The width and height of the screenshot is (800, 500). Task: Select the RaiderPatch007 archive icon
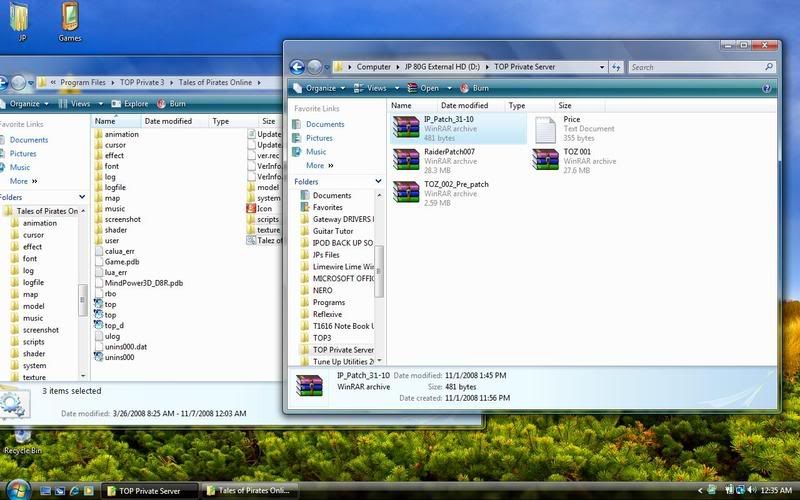[x=406, y=160]
